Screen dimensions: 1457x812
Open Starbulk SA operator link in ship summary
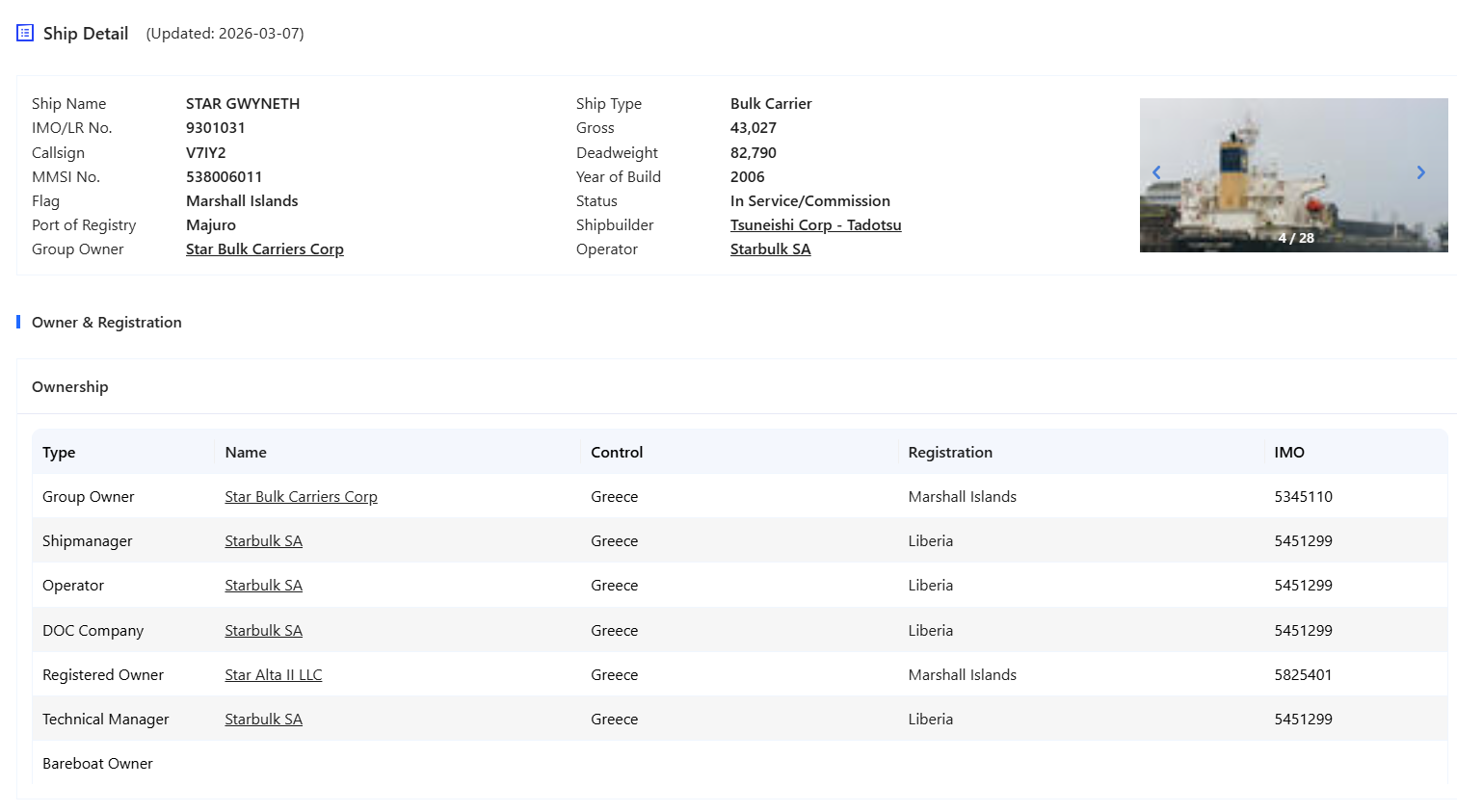pyautogui.click(x=770, y=249)
